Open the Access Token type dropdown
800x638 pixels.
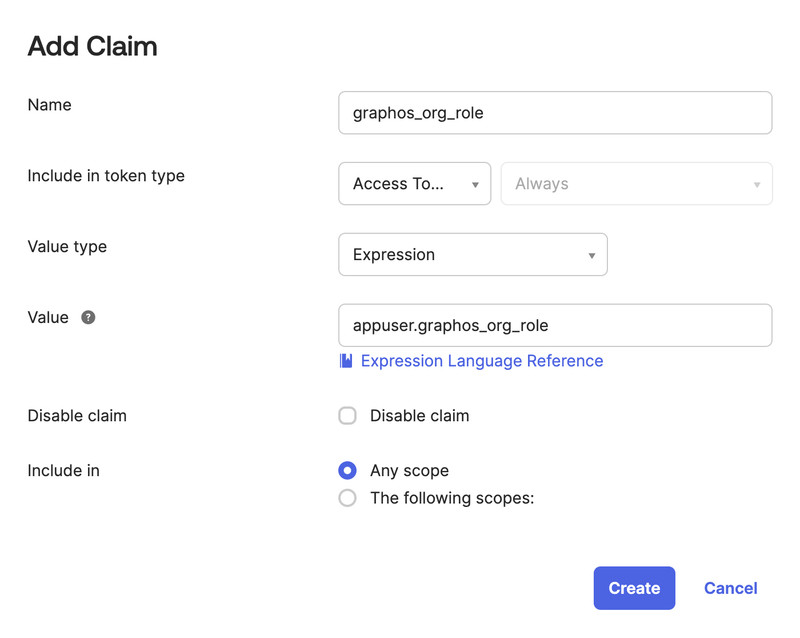coord(415,184)
